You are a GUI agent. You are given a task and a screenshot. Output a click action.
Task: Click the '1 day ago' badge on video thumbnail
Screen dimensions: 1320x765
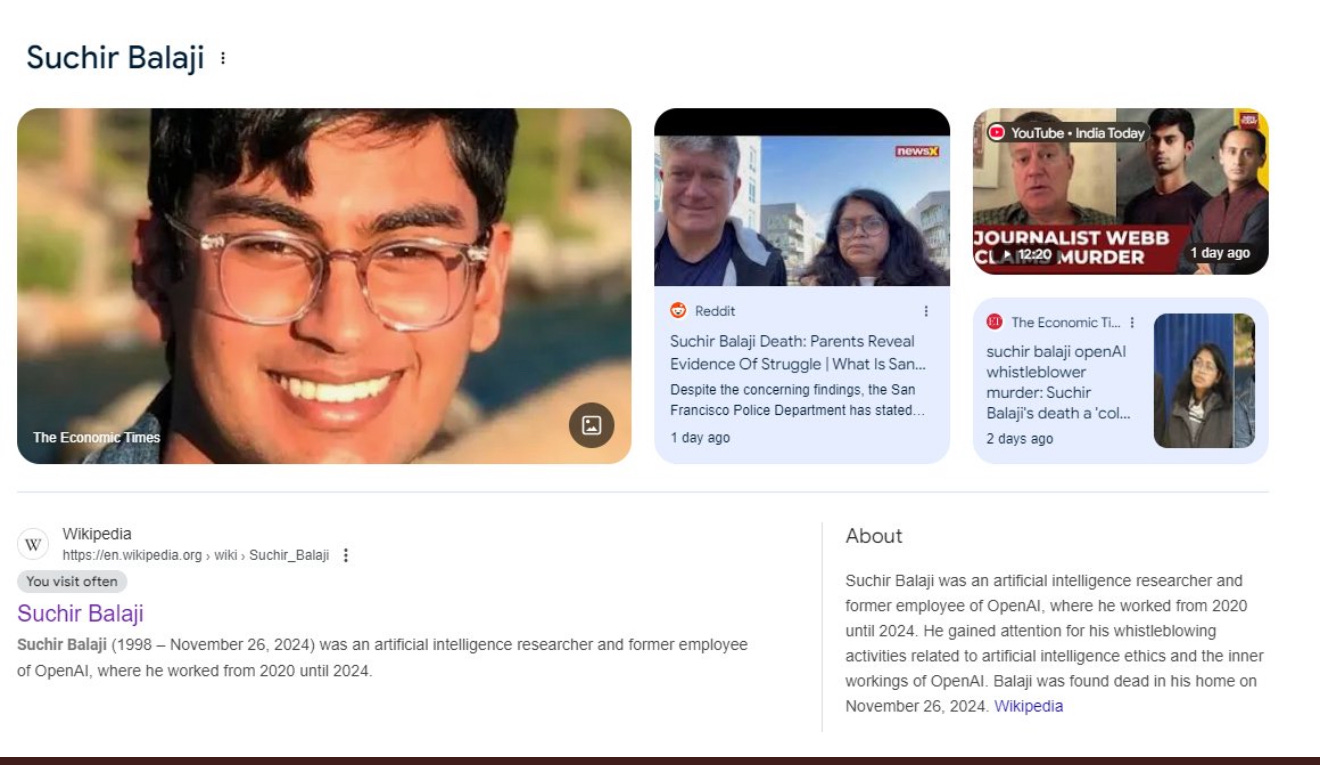(1220, 253)
